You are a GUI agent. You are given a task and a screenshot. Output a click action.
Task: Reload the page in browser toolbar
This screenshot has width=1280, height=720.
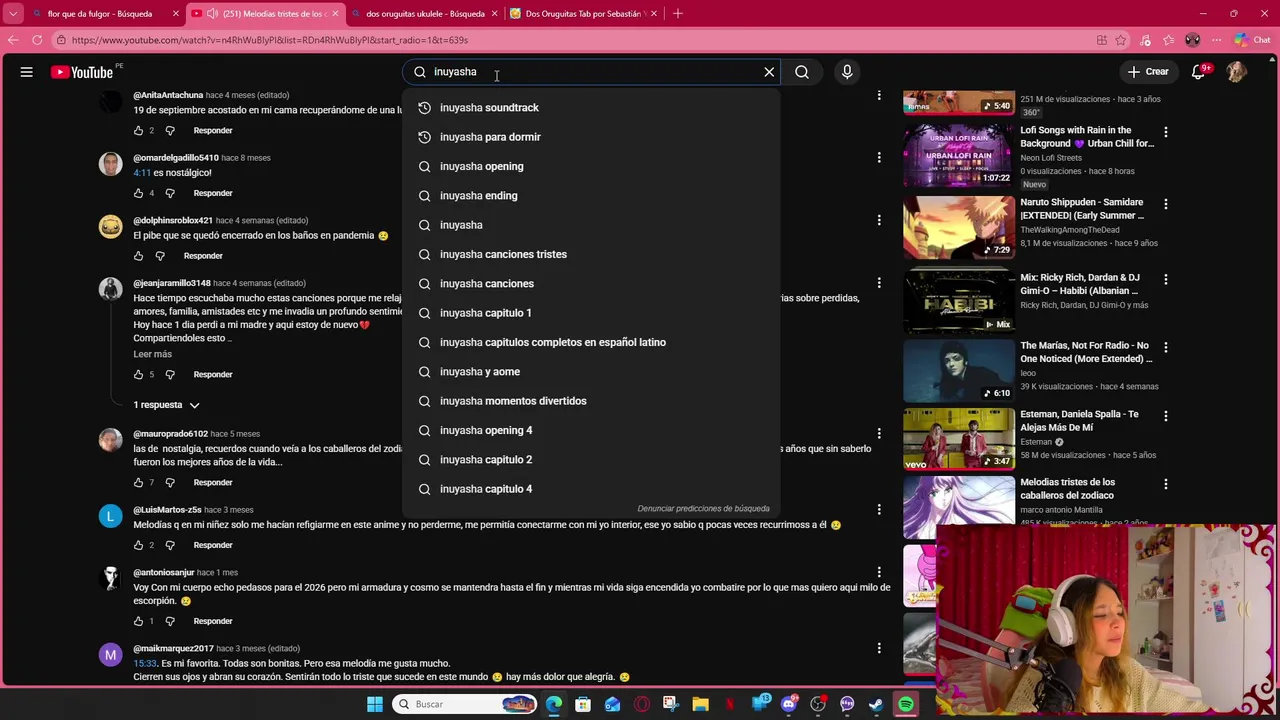pyautogui.click(x=37, y=40)
